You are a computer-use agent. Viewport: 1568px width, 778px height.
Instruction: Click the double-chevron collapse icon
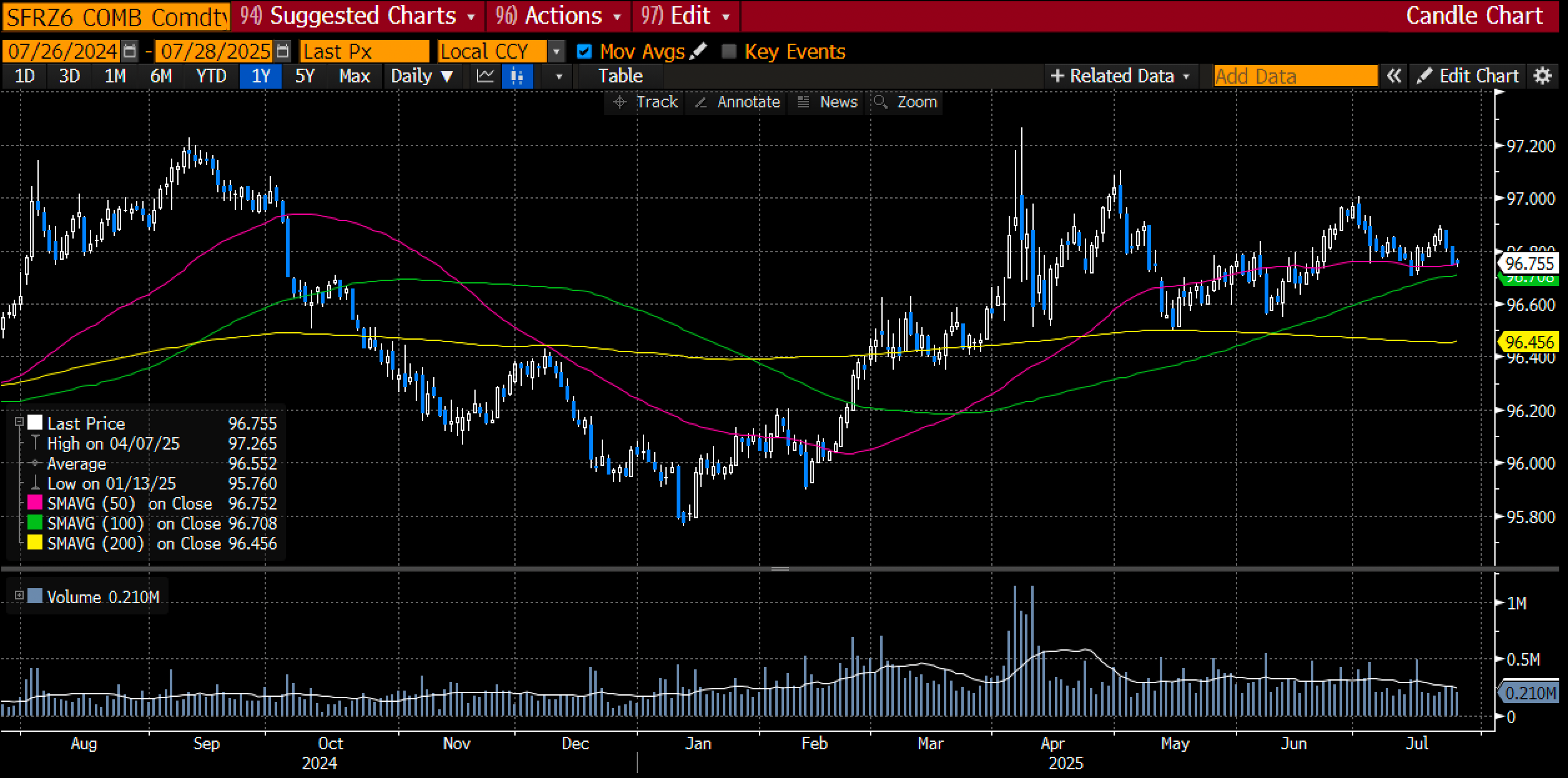click(1393, 76)
